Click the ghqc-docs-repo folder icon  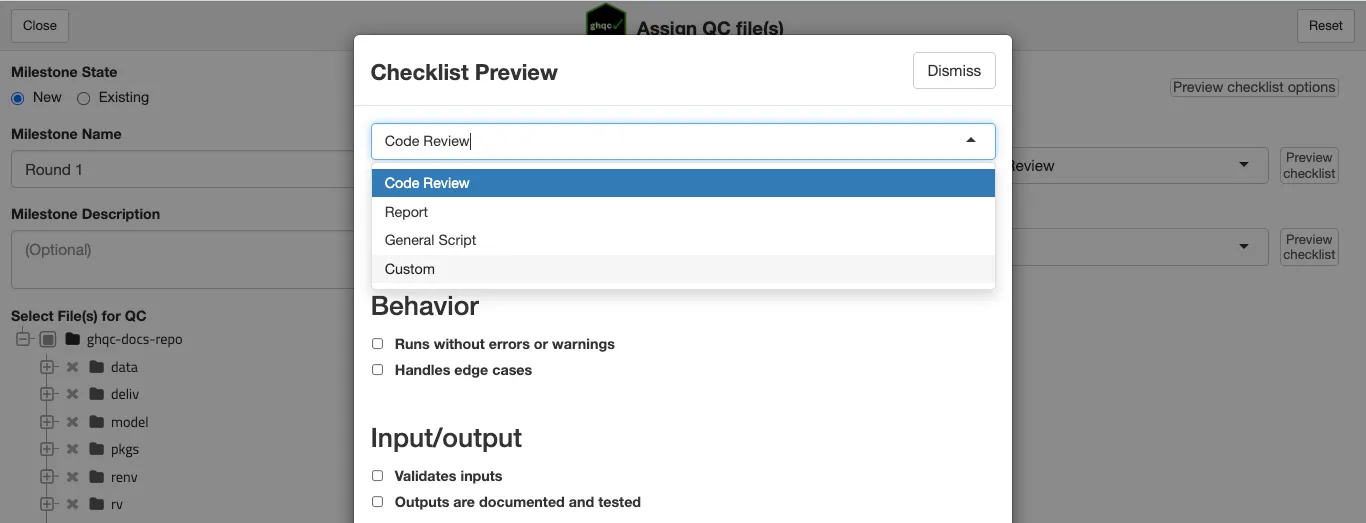72,339
